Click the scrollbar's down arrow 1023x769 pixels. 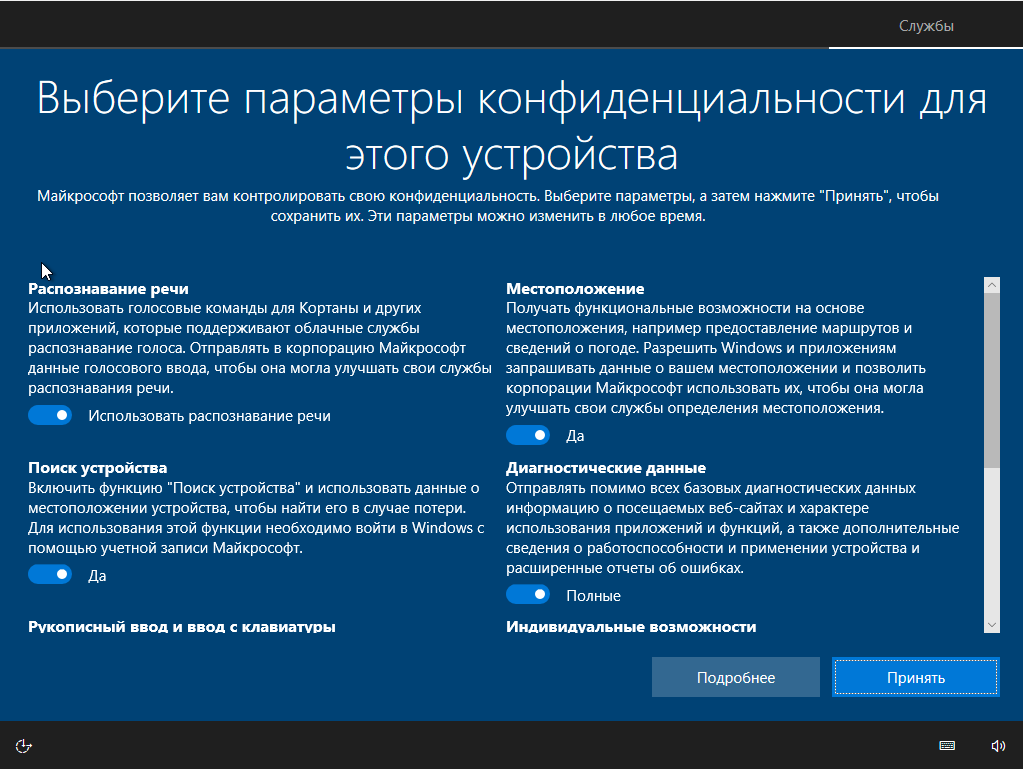pos(991,623)
